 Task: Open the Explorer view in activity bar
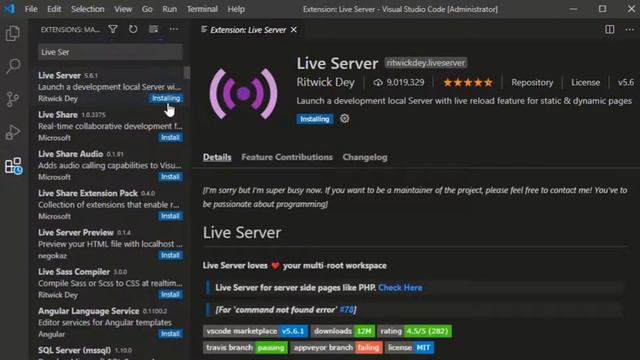tap(13, 33)
